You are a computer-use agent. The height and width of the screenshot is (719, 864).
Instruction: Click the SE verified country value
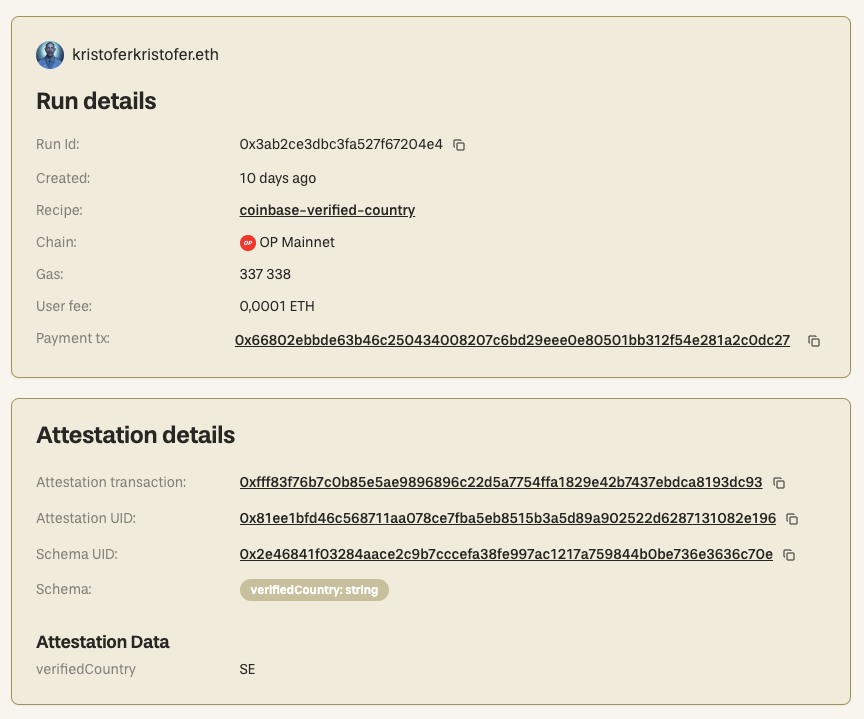click(x=247, y=669)
